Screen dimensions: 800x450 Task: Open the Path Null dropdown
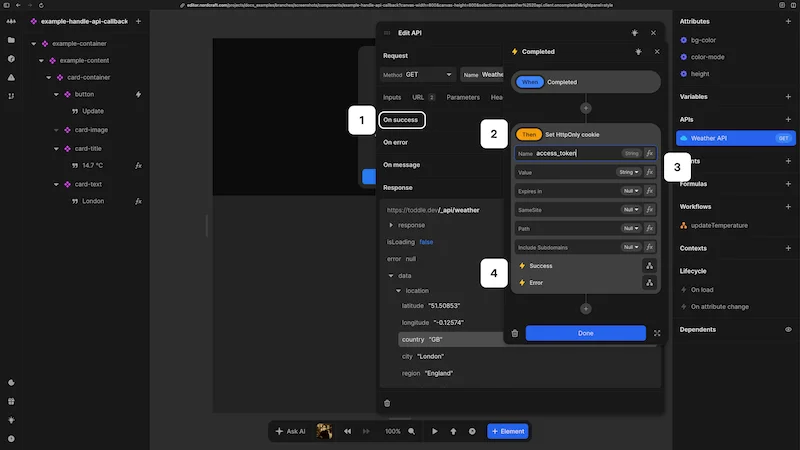pyautogui.click(x=631, y=229)
